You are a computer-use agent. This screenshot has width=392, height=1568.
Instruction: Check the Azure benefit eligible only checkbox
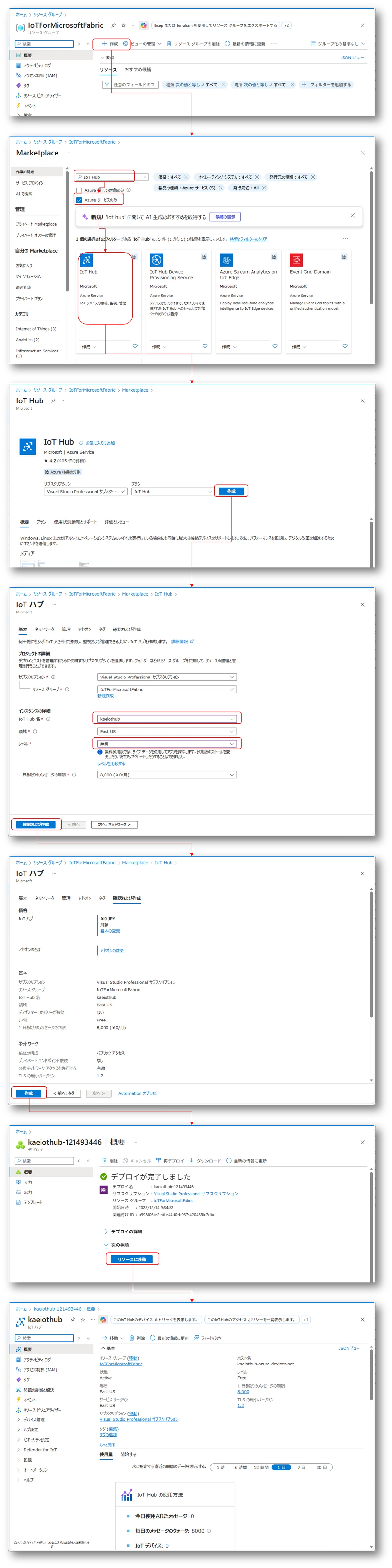pos(79,190)
